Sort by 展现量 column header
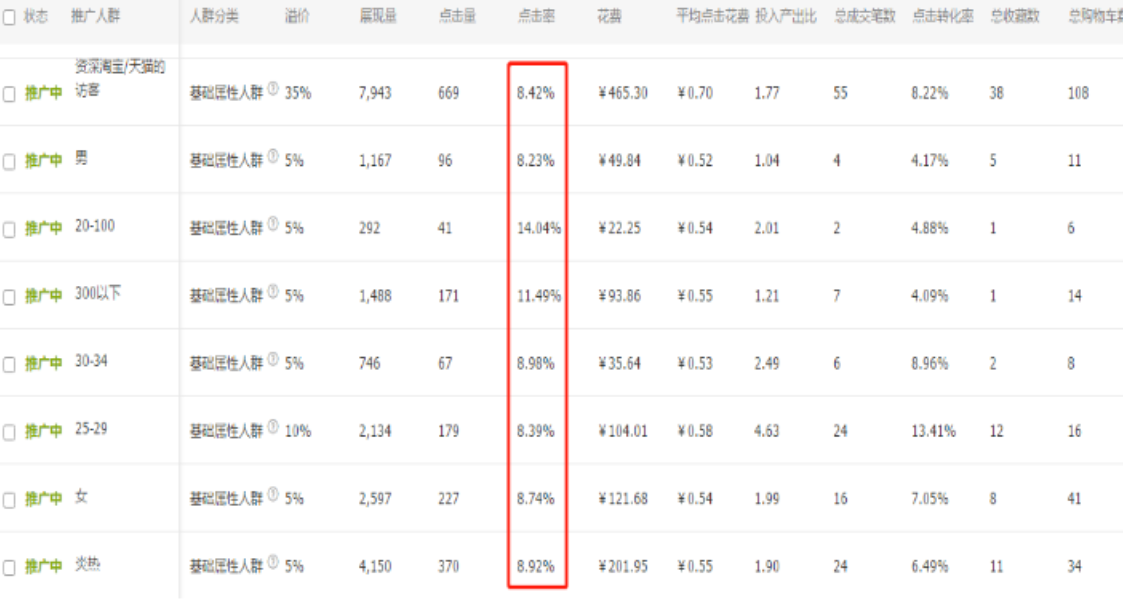The height and width of the screenshot is (599, 1123). 378,16
